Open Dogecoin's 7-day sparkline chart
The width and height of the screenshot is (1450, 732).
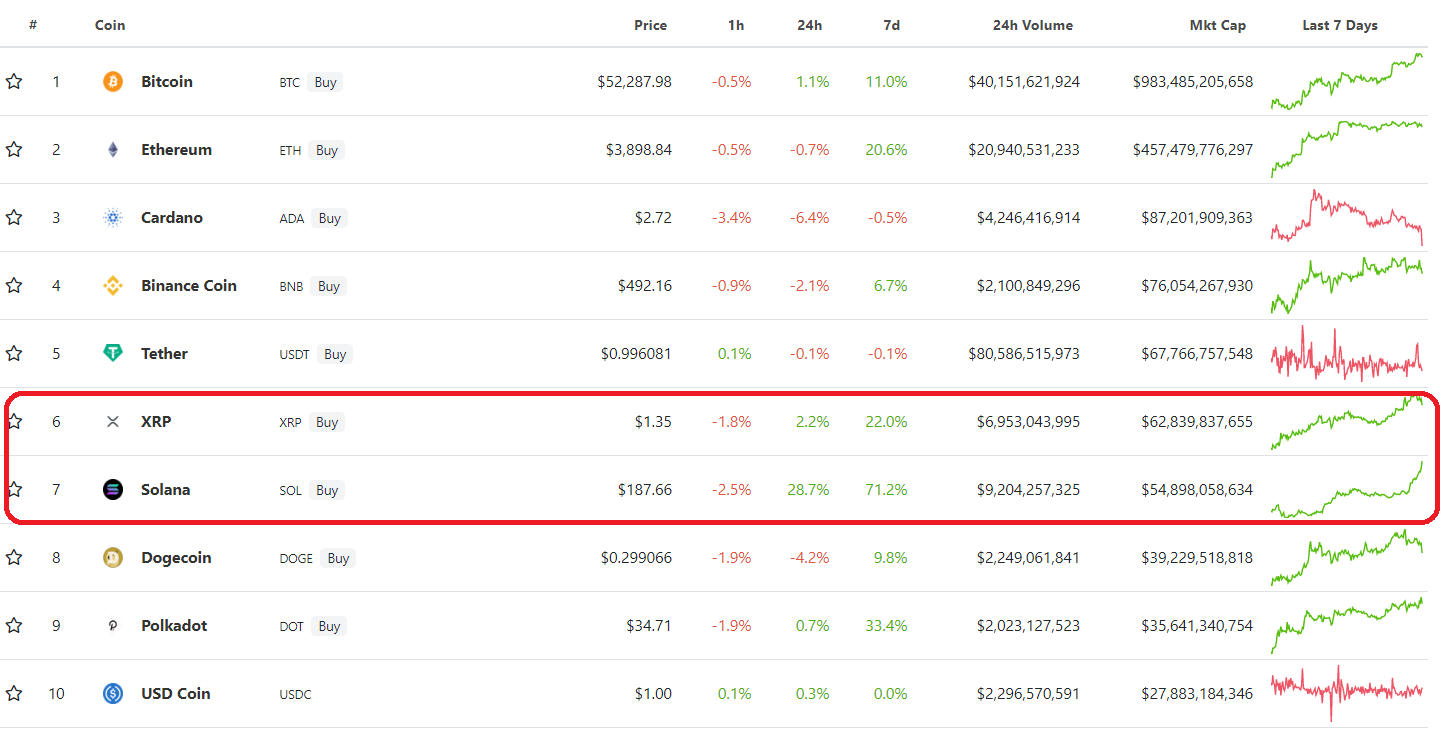[1347, 557]
